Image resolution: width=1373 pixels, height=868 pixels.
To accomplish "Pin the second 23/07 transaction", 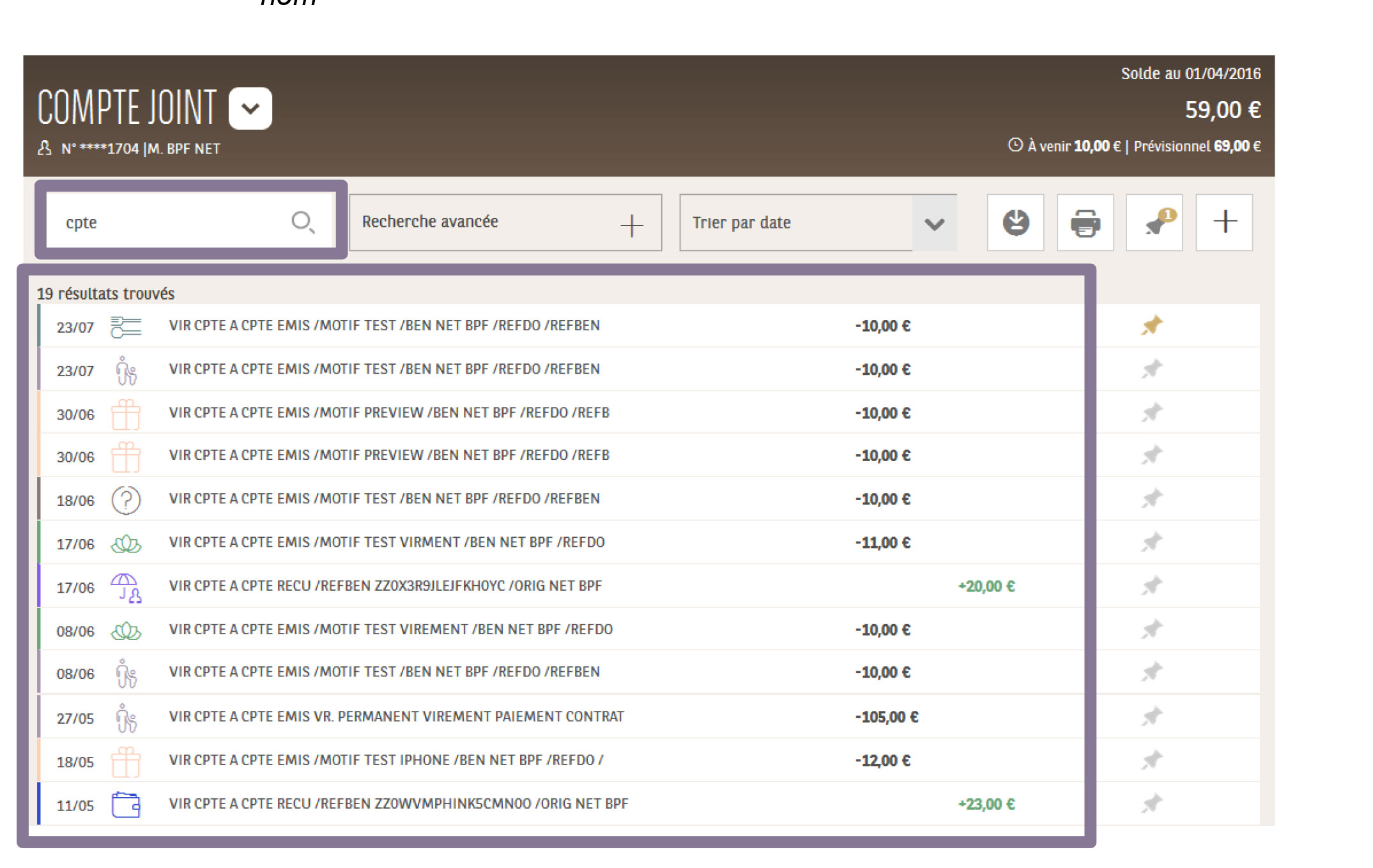I will coord(1151,369).
